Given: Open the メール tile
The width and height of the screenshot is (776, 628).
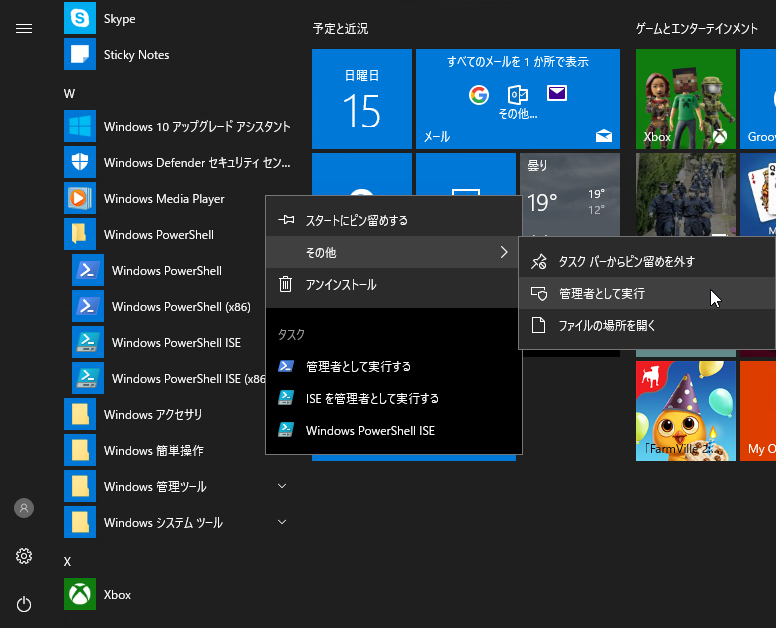Looking at the screenshot, I should pyautogui.click(x=518, y=98).
